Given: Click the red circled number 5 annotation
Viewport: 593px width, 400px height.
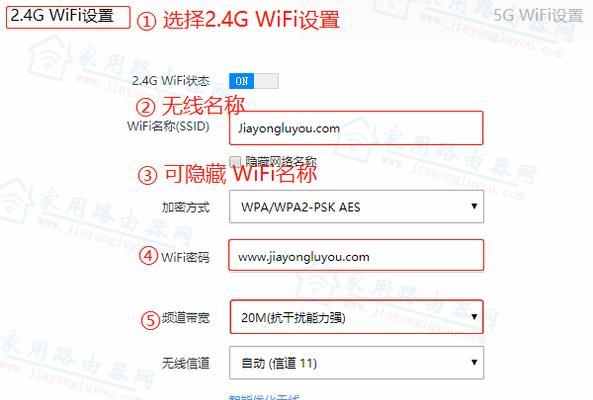Looking at the screenshot, I should click(x=150, y=320).
